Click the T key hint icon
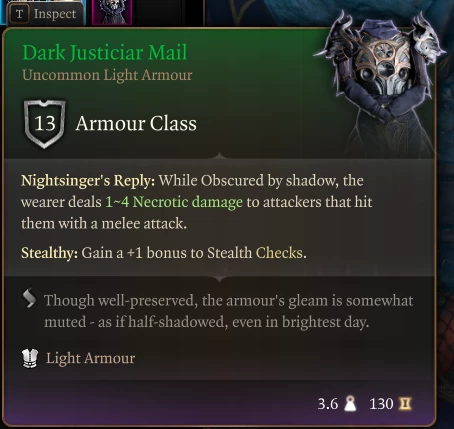Viewport: 454px width, 429px height. click(x=20, y=14)
